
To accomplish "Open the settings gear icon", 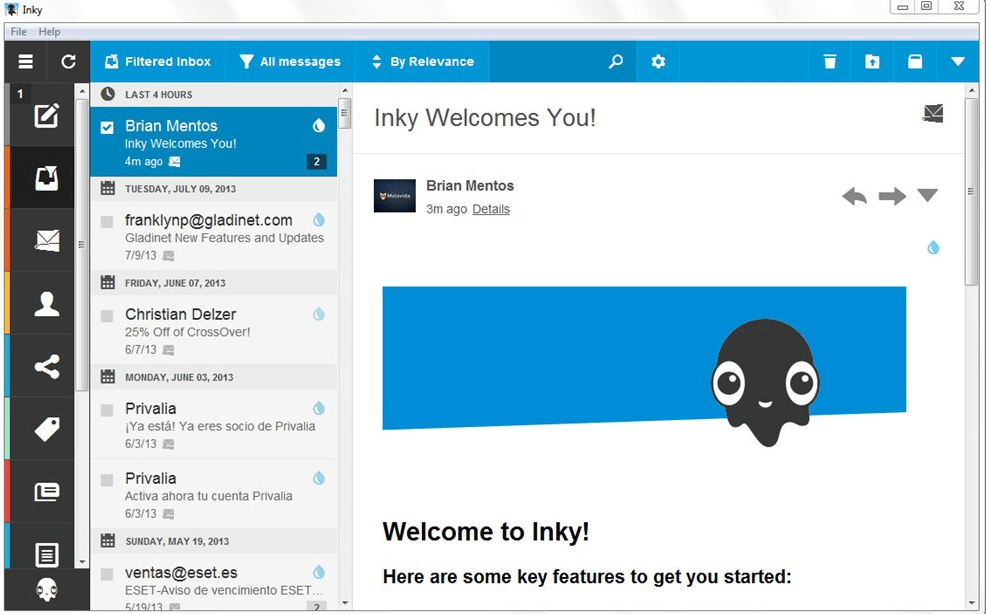I will coord(658,62).
